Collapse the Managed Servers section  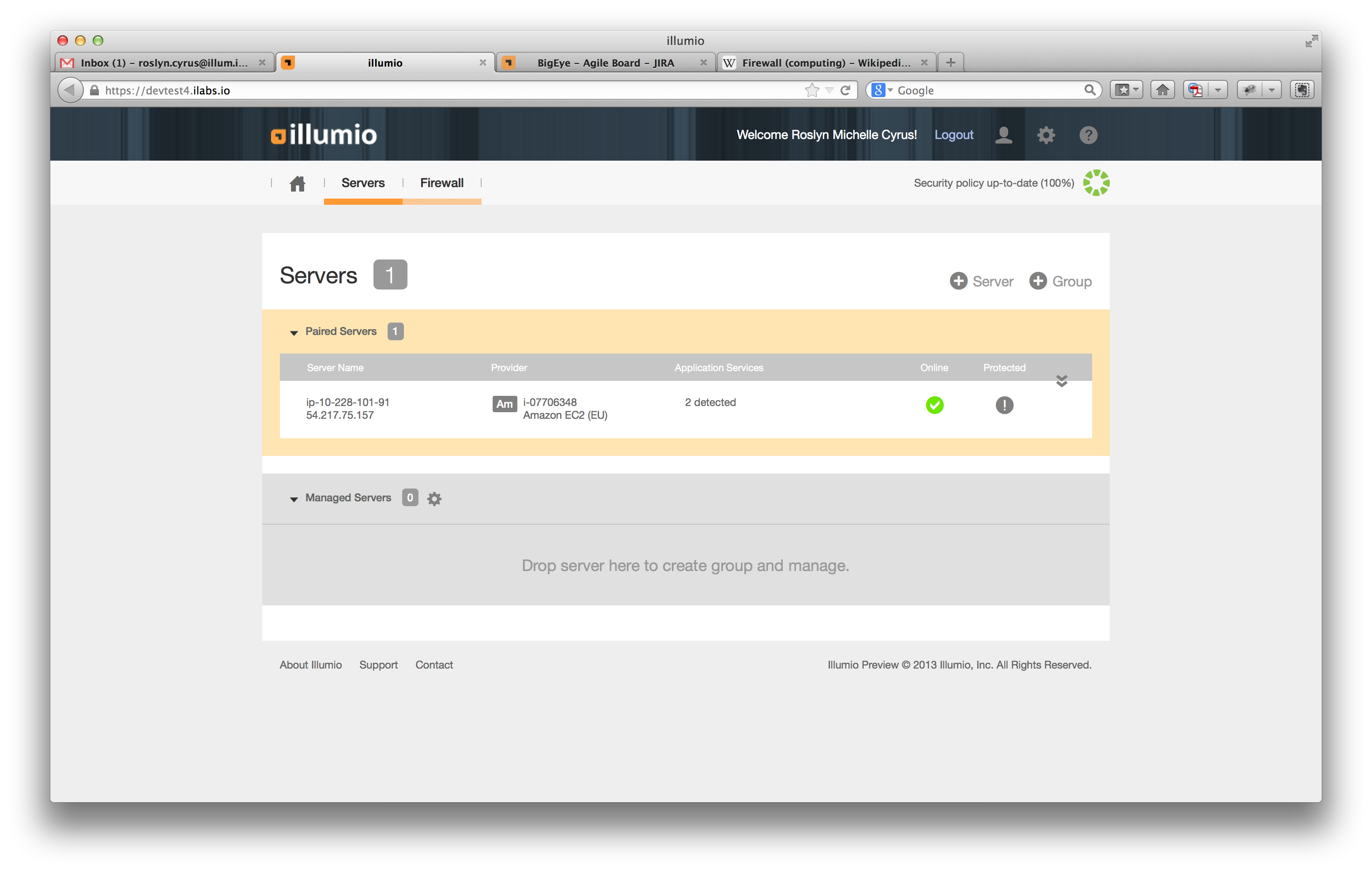(x=294, y=499)
